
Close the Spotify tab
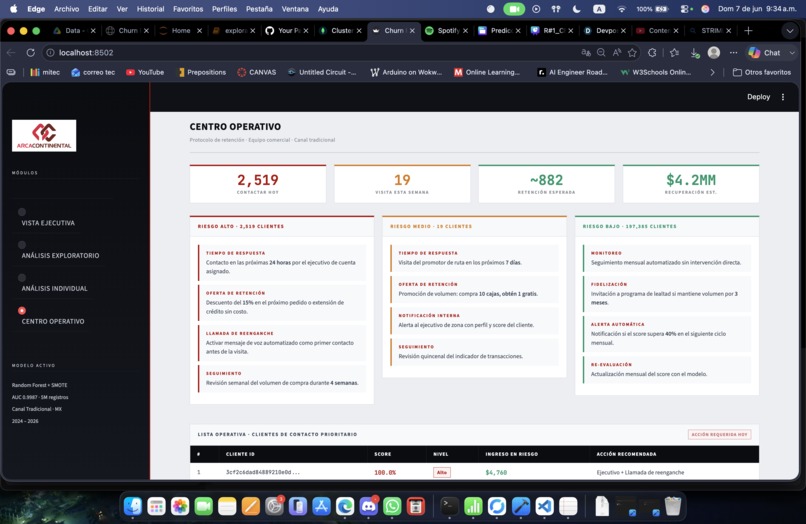point(465,31)
